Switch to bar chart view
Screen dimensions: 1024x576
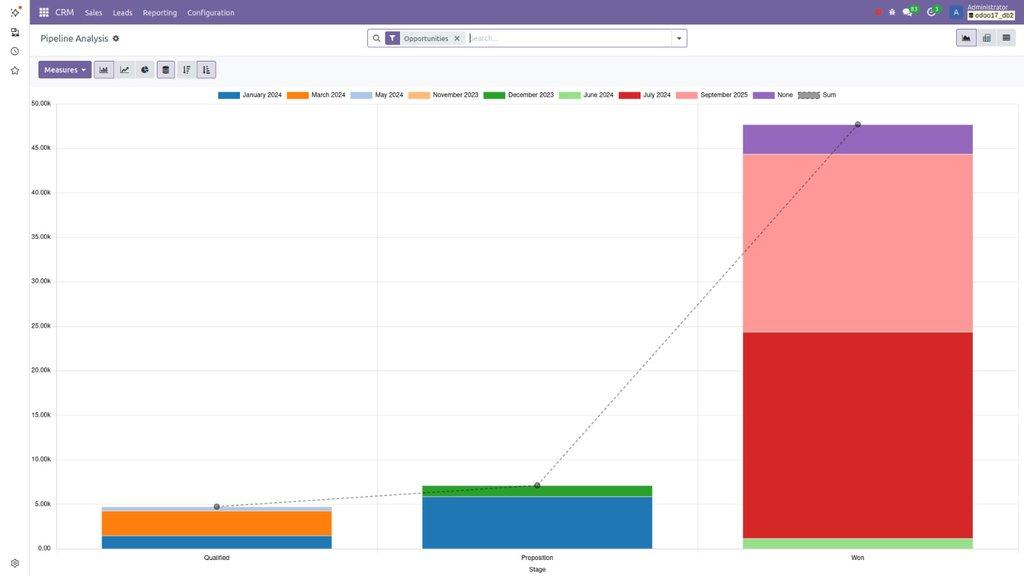coord(105,69)
